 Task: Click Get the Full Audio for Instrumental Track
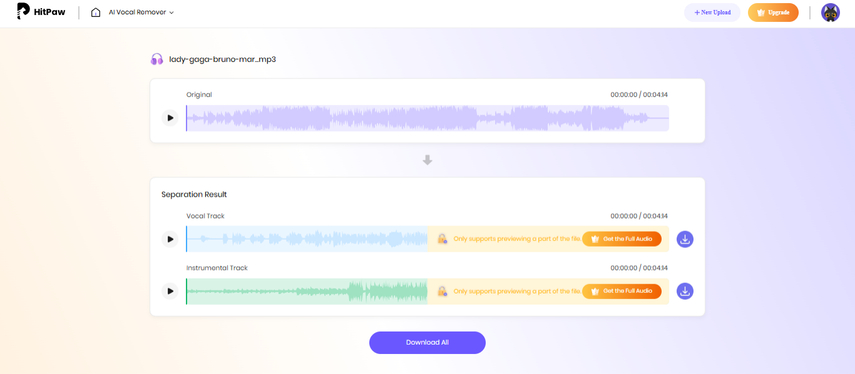click(x=622, y=291)
